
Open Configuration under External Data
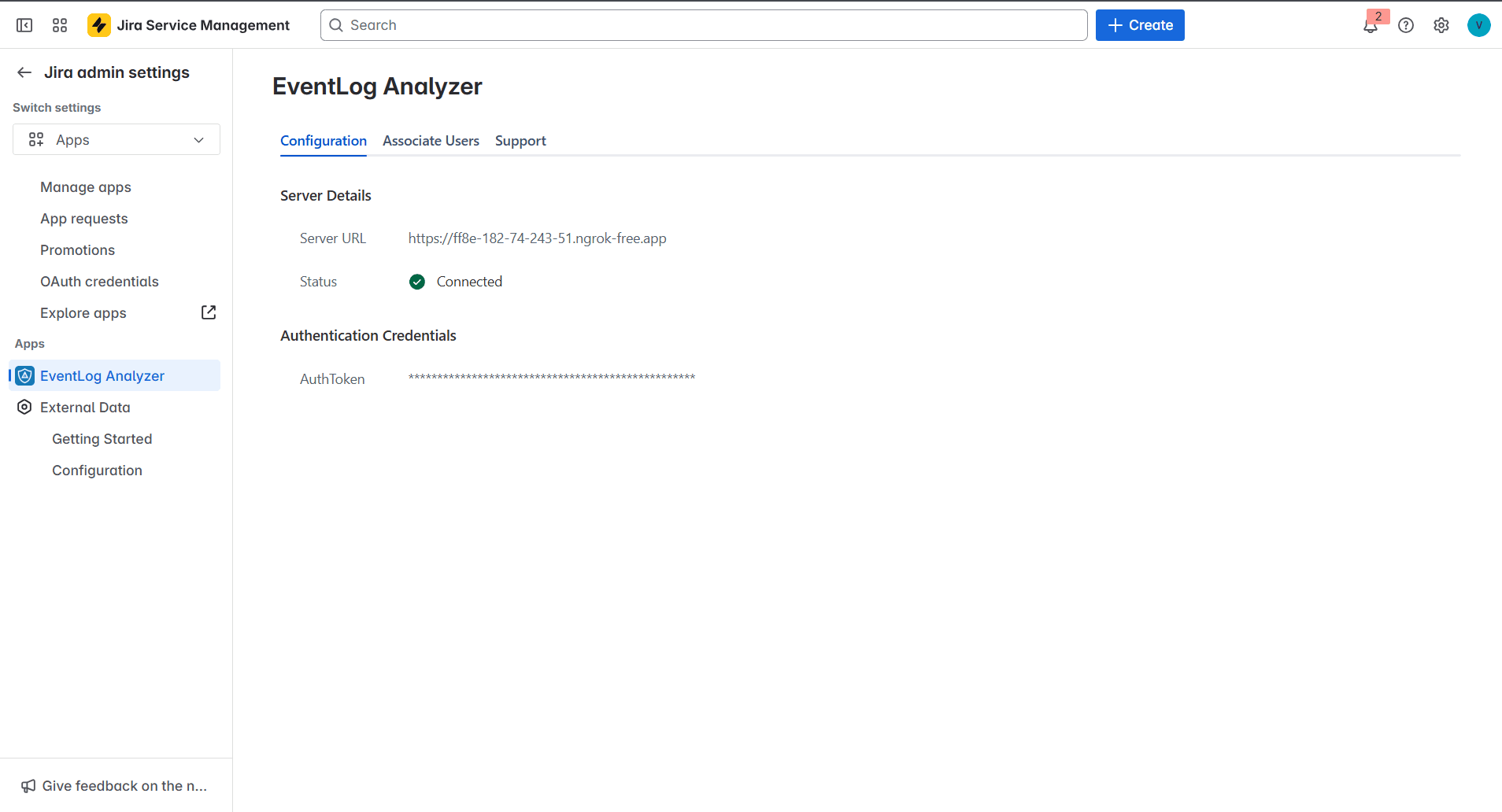coord(97,471)
